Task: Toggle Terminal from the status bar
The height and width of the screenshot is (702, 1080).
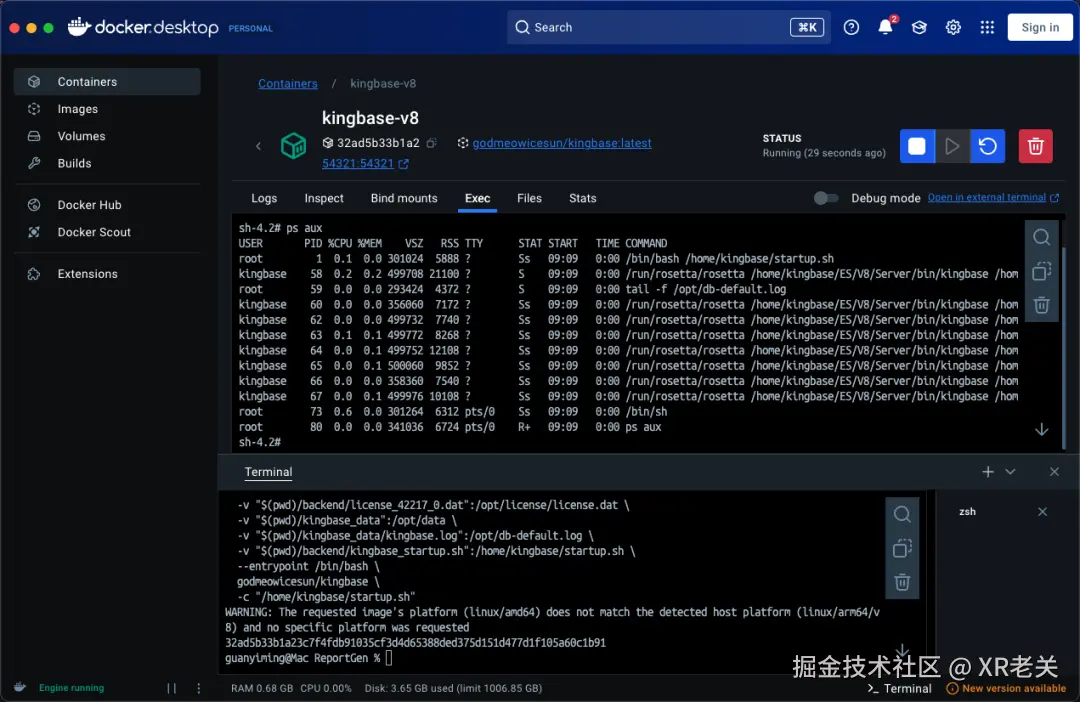Action: point(899,688)
